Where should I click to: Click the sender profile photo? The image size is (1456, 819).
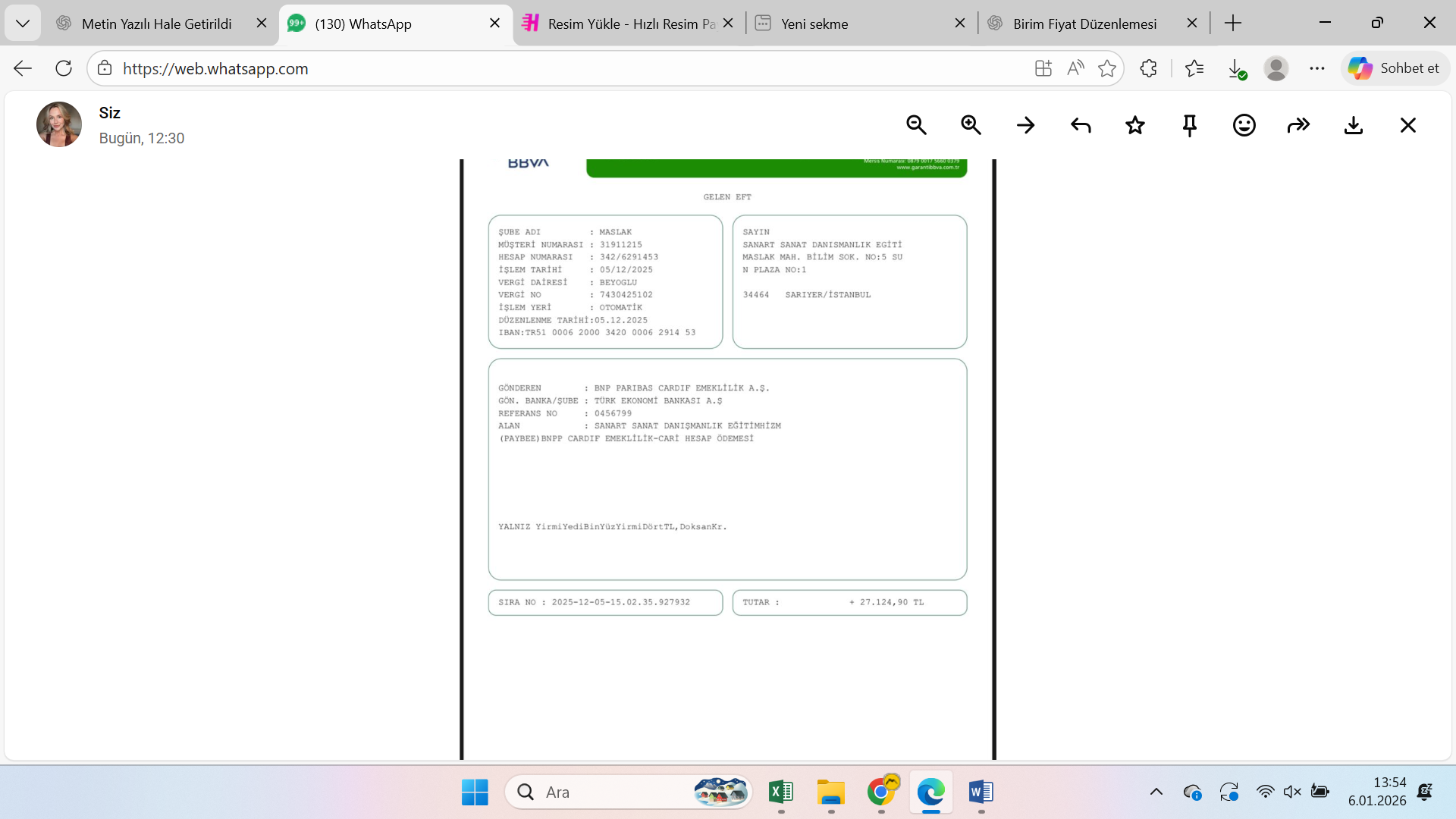(x=59, y=124)
